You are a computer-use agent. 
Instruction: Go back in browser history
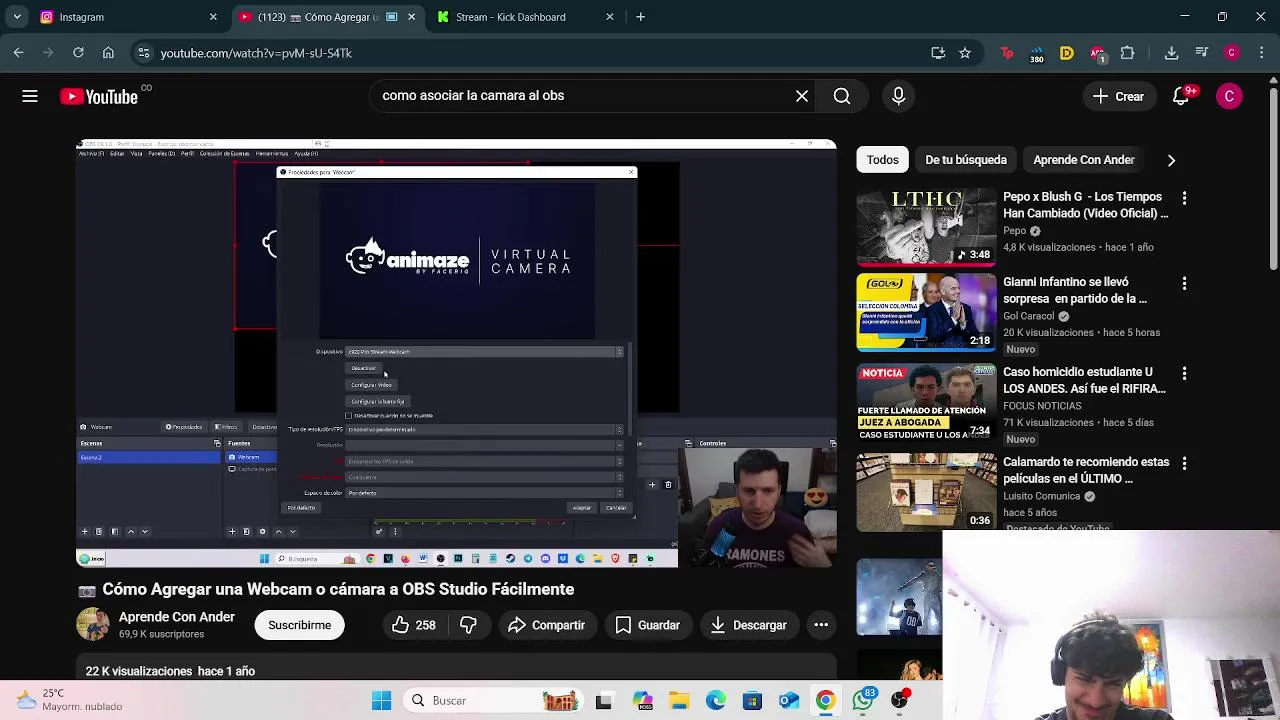click(x=19, y=53)
